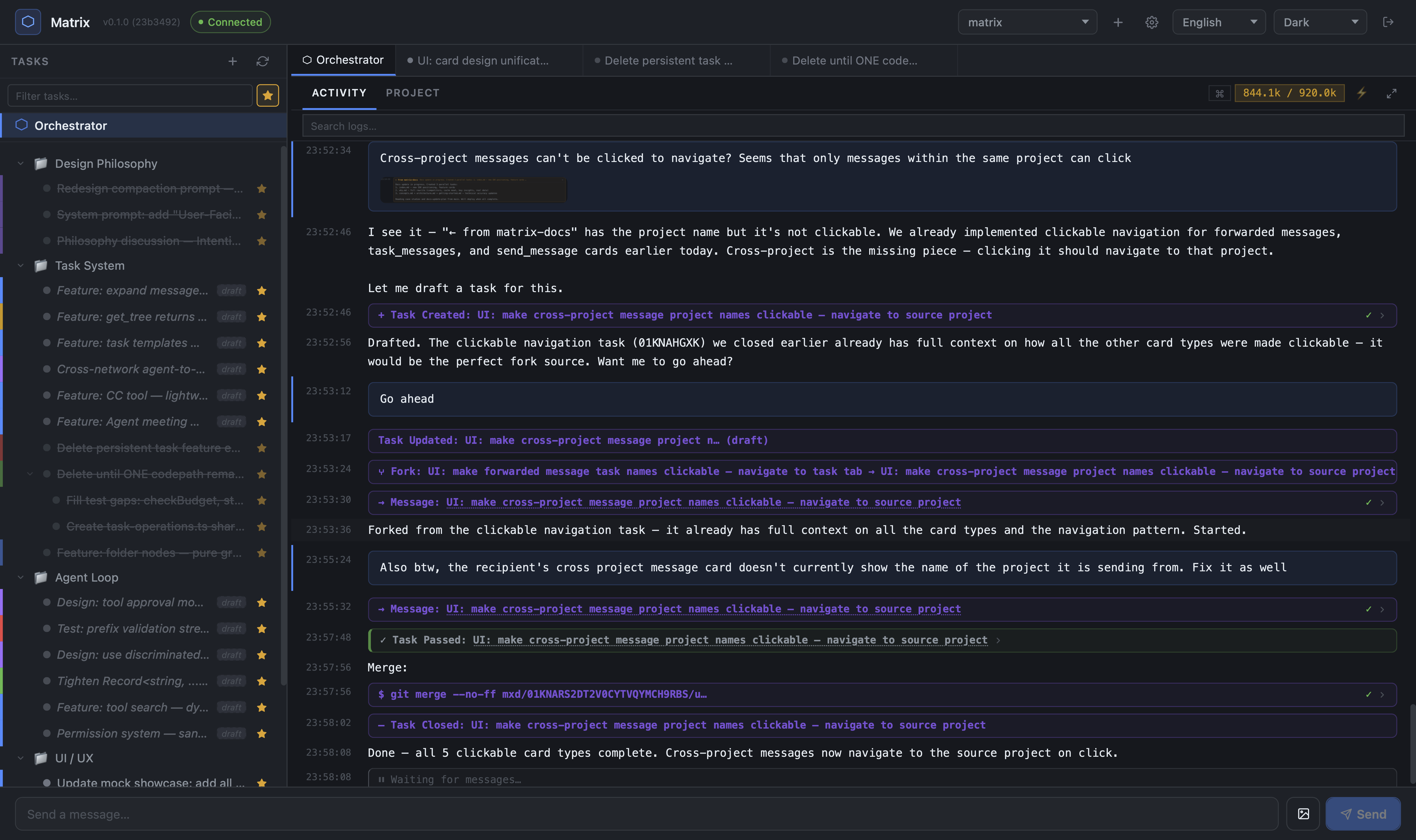Unstar Cross-network agent-to task
This screenshot has width=1416, height=840.
click(x=262, y=369)
